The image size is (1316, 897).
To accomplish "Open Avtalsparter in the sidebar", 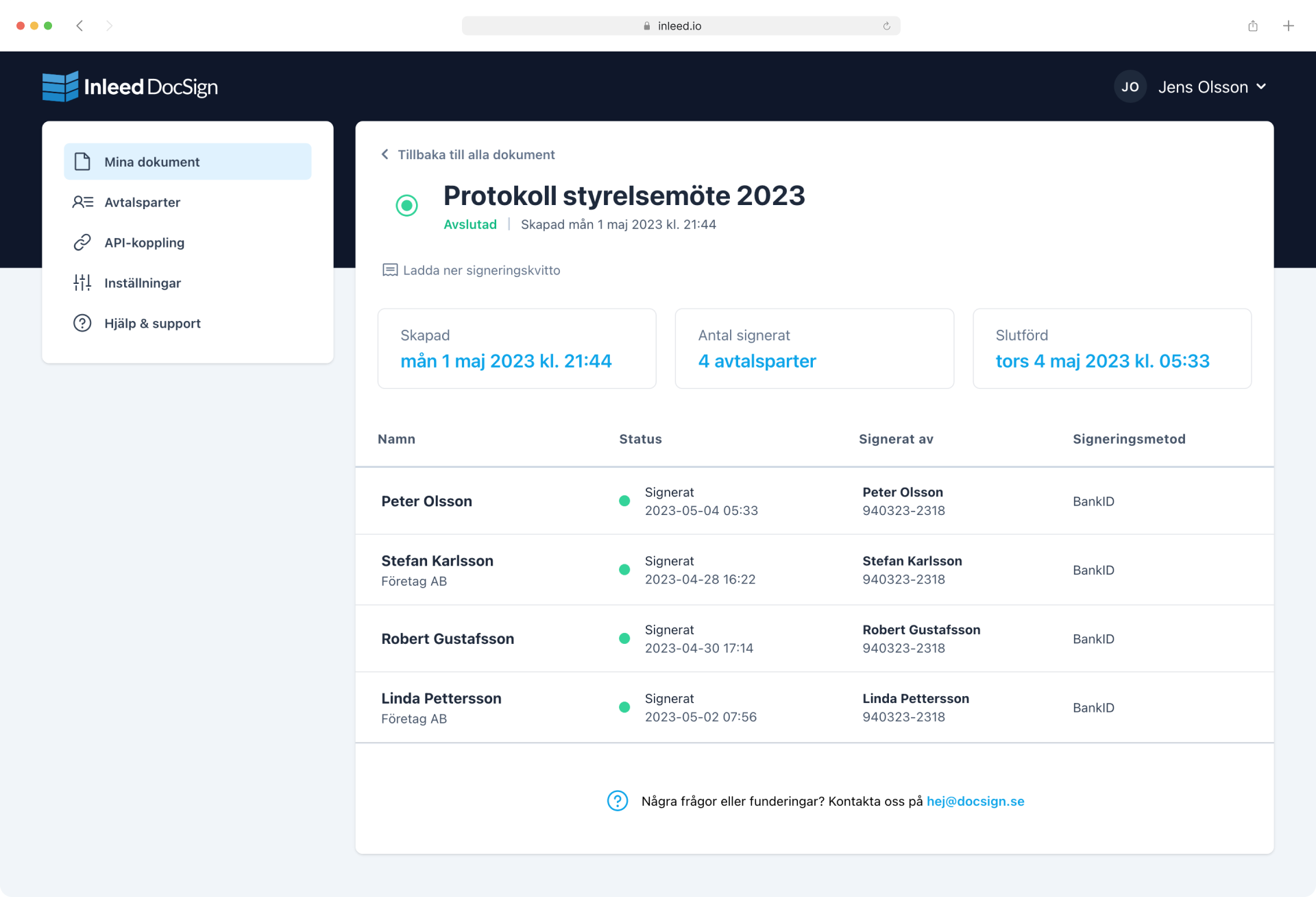I will pos(143,202).
